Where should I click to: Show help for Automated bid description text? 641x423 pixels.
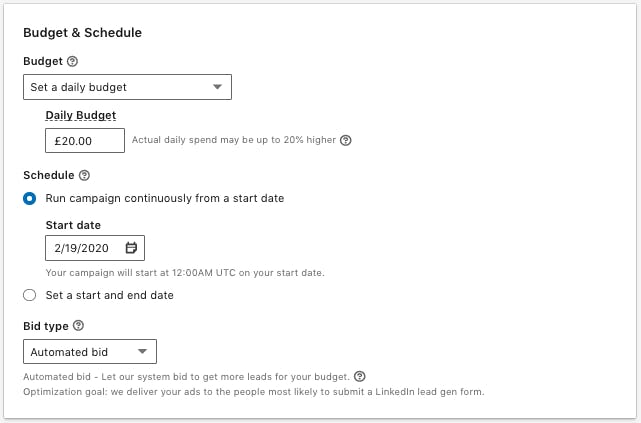(x=360, y=376)
